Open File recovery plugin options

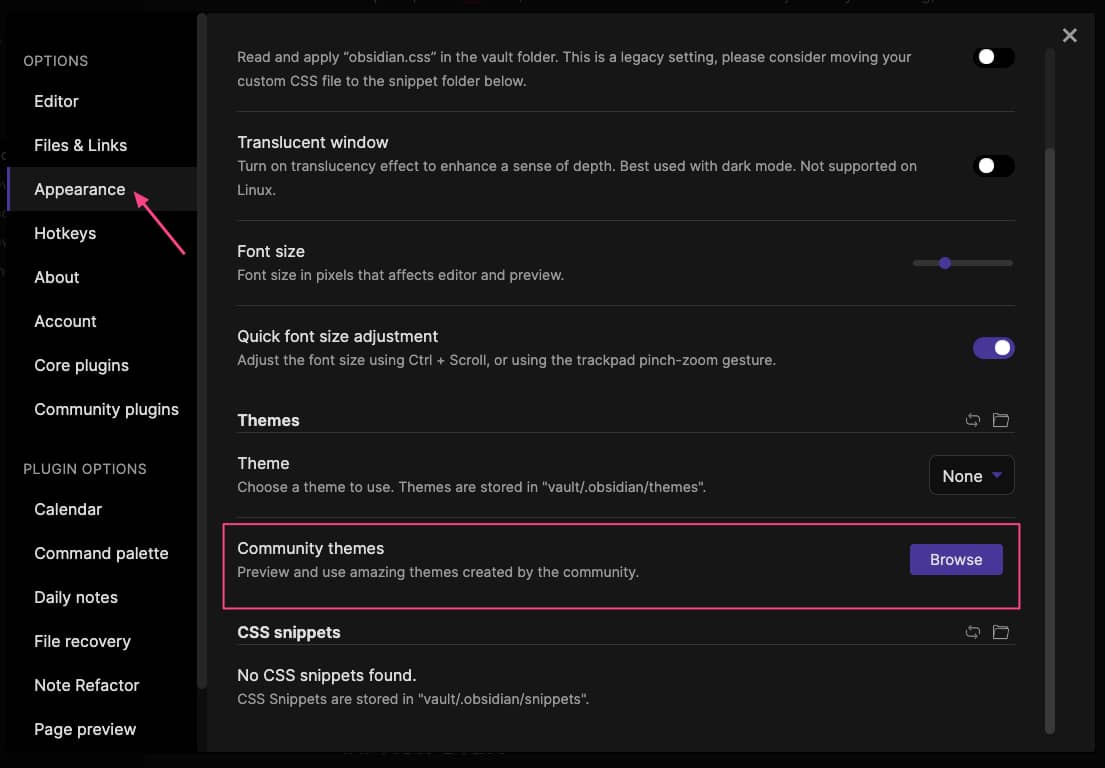[101, 641]
